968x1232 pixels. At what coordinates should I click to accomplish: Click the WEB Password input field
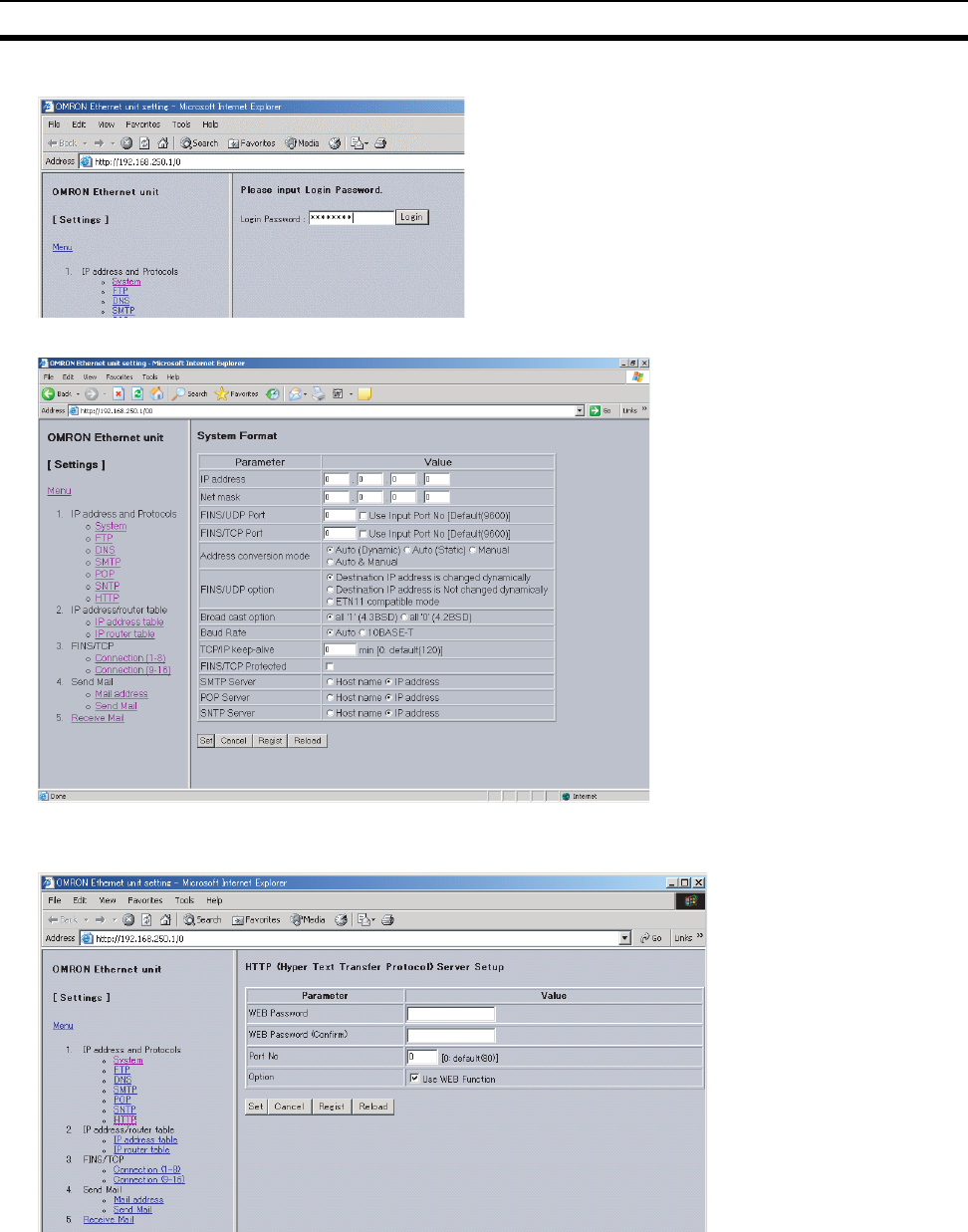[450, 1014]
